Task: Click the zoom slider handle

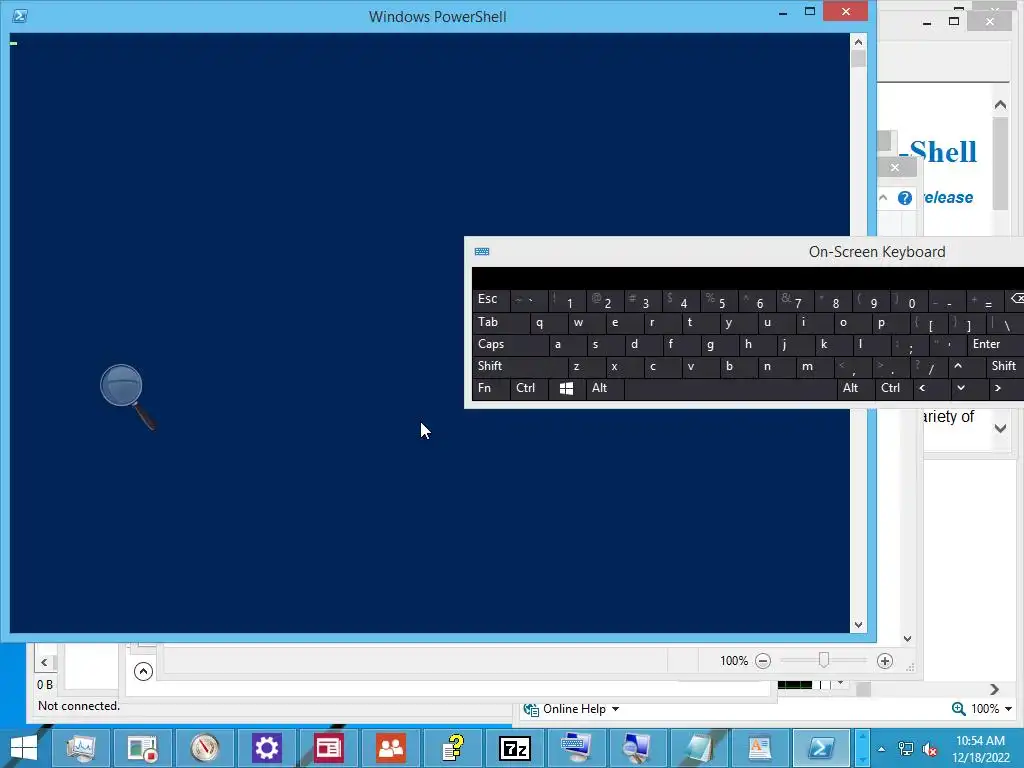Action: coord(824,660)
